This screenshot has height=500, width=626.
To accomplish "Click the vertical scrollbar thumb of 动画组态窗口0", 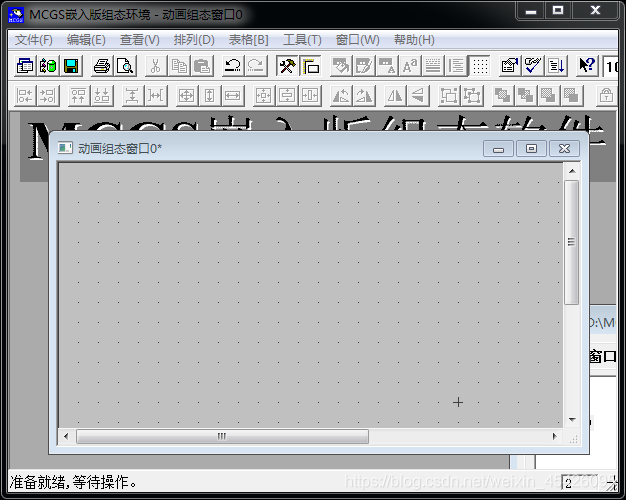I will pyautogui.click(x=572, y=242).
